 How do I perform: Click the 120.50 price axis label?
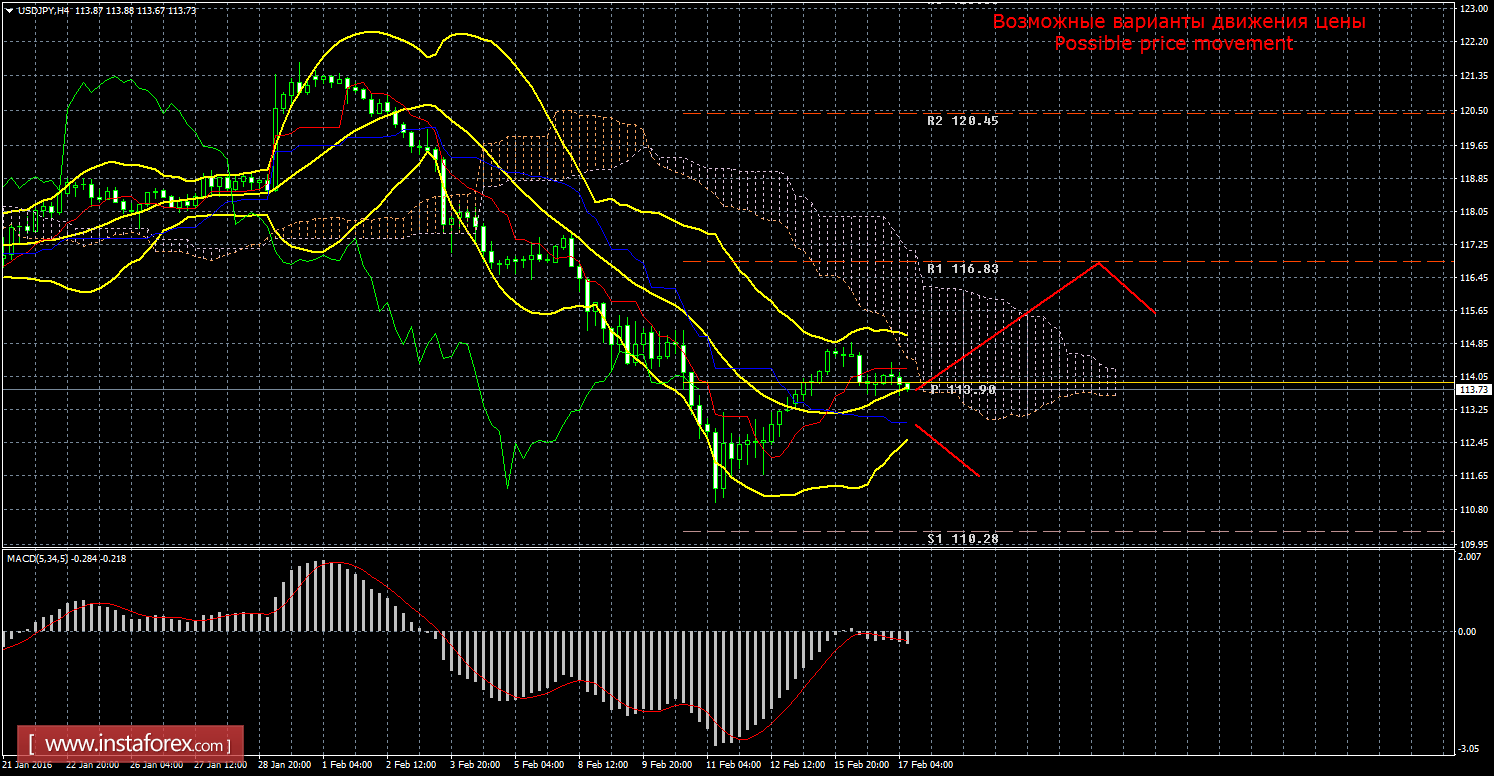(1473, 111)
